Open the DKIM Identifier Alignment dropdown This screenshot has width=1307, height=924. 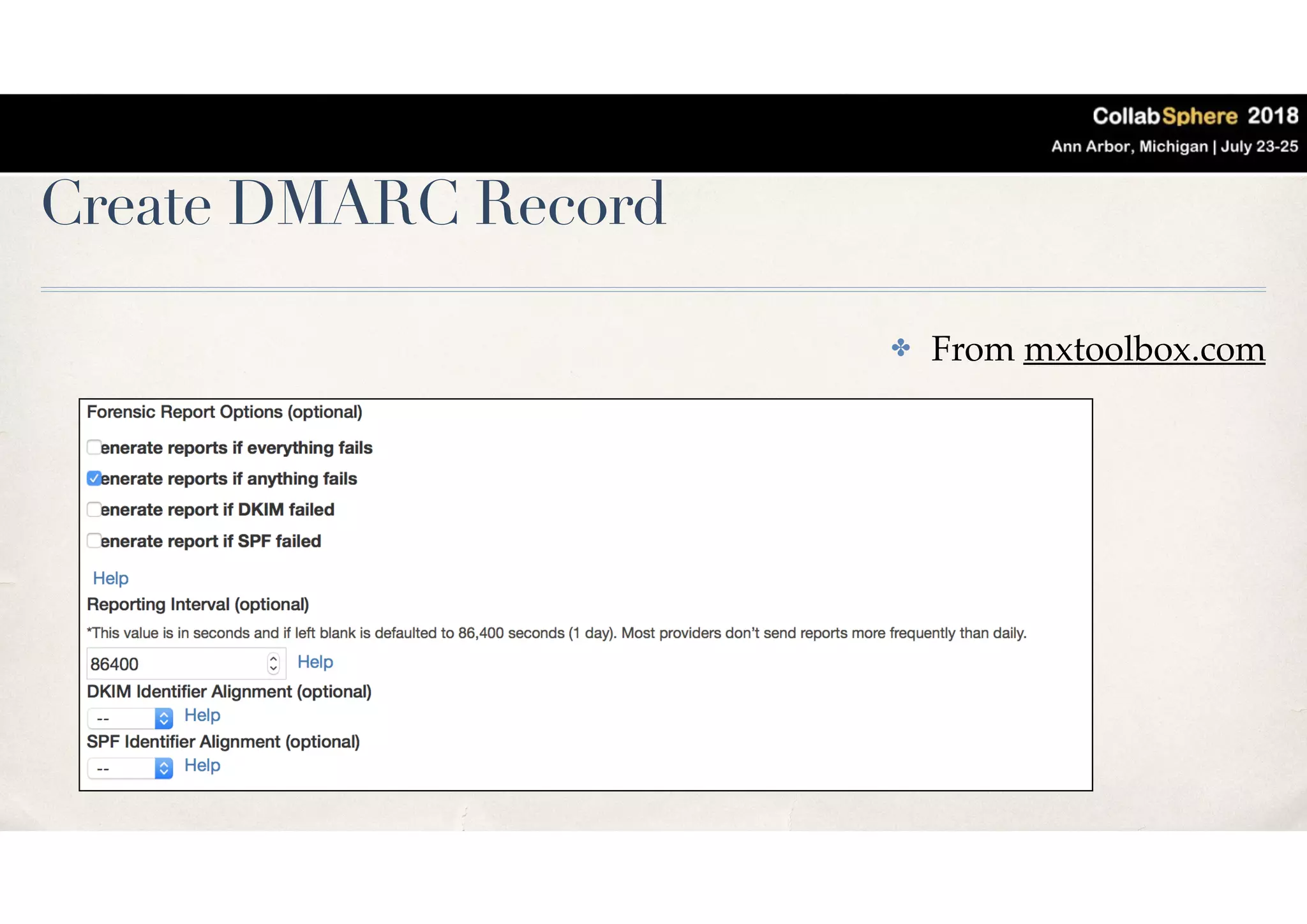tap(130, 719)
